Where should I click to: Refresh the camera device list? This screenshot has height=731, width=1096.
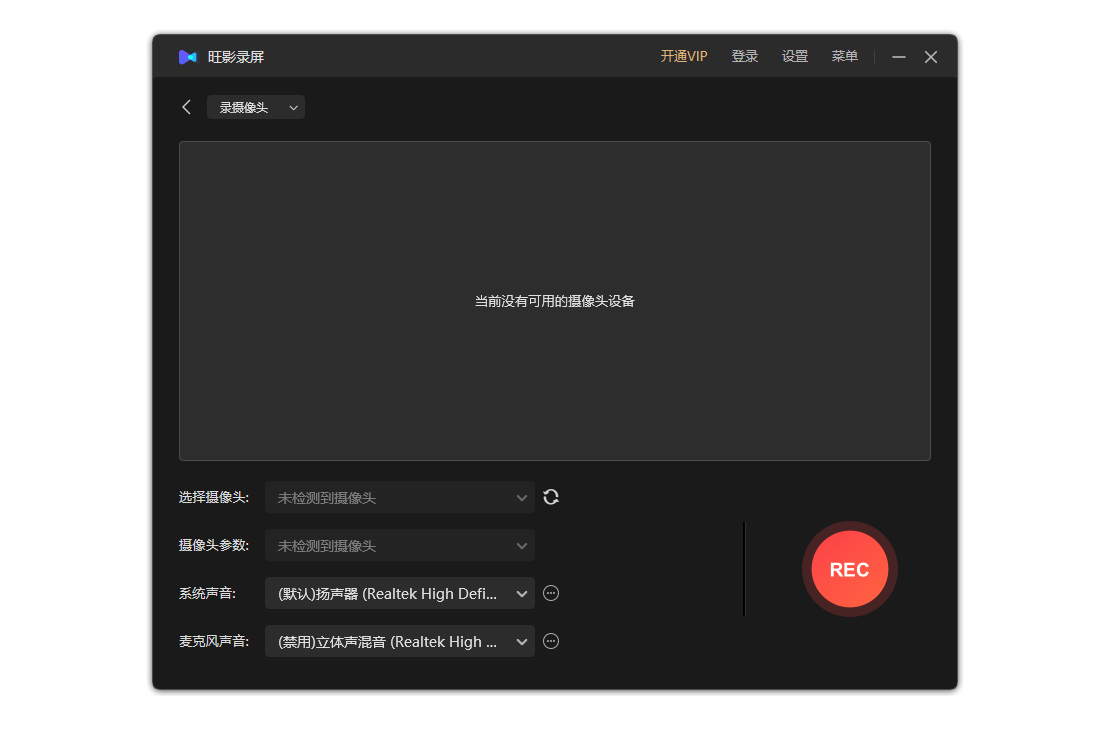tap(551, 497)
